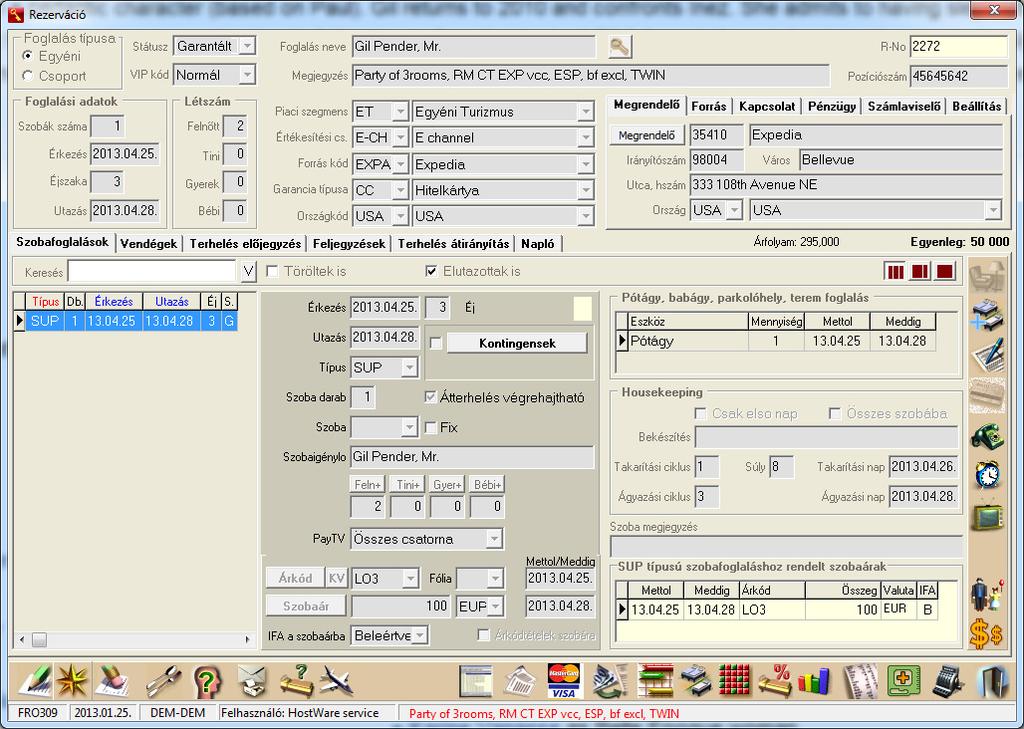Screen dimensions: 1024x729
Task: Expand the PayTV Összes csatorna dropdown
Action: pyautogui.click(x=494, y=539)
